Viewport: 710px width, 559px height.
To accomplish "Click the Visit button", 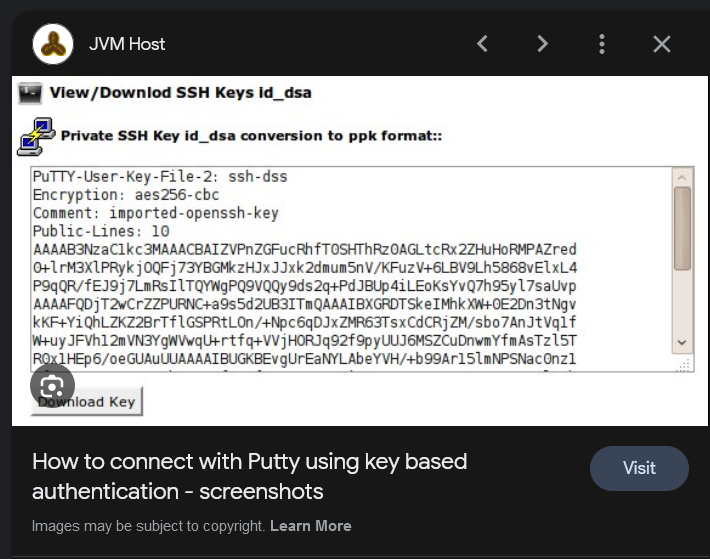I will click(639, 468).
